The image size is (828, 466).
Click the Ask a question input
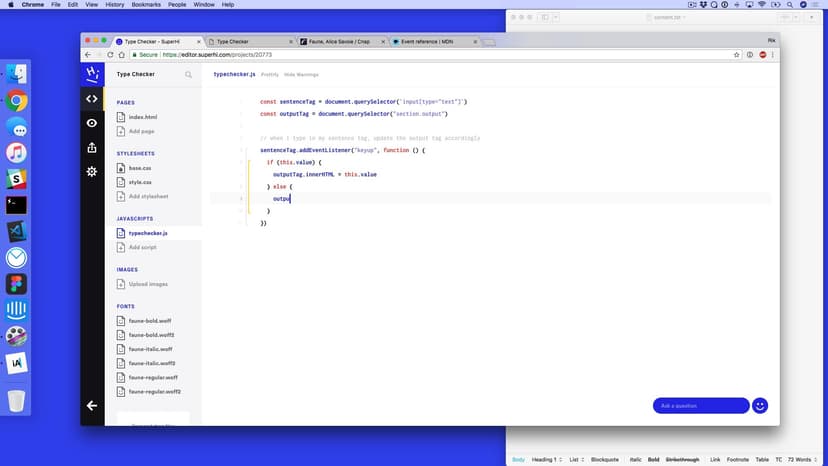[700, 406]
